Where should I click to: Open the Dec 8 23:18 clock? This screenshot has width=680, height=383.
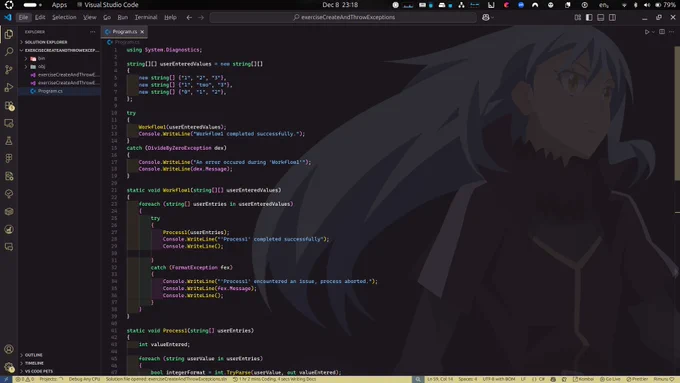tap(340, 5)
